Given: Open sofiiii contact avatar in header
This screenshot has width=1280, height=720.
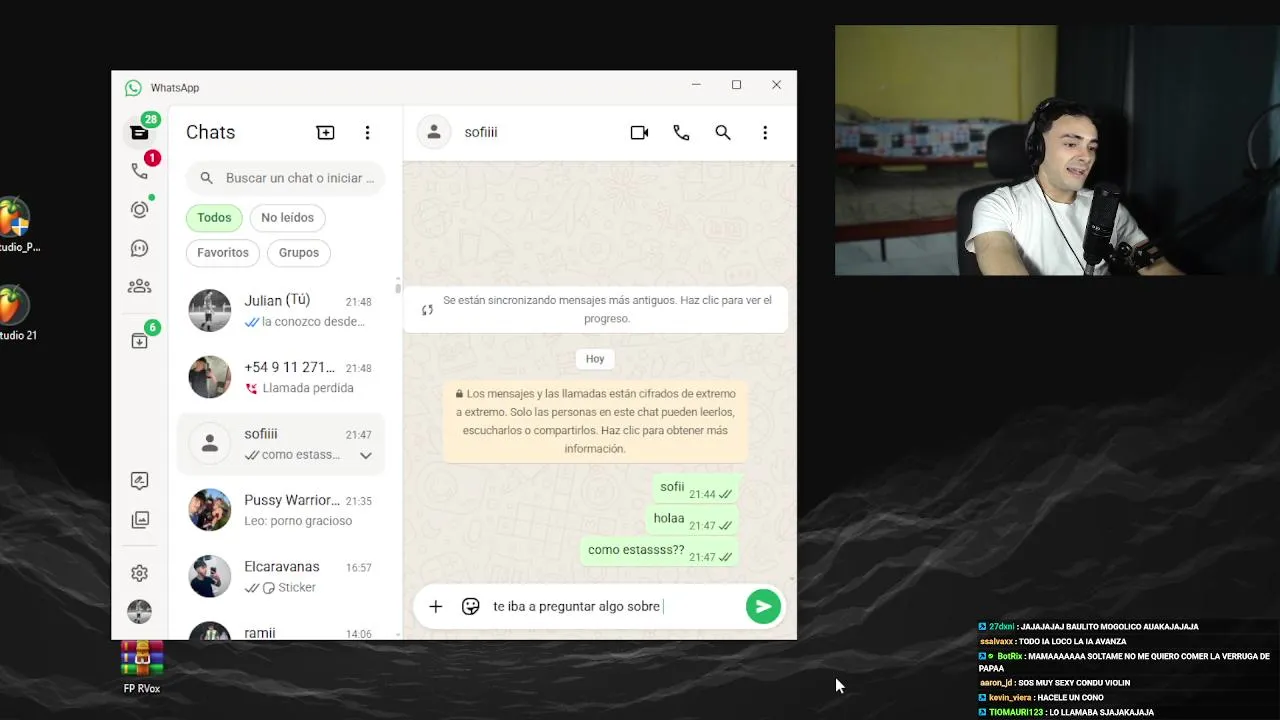Looking at the screenshot, I should coord(434,132).
